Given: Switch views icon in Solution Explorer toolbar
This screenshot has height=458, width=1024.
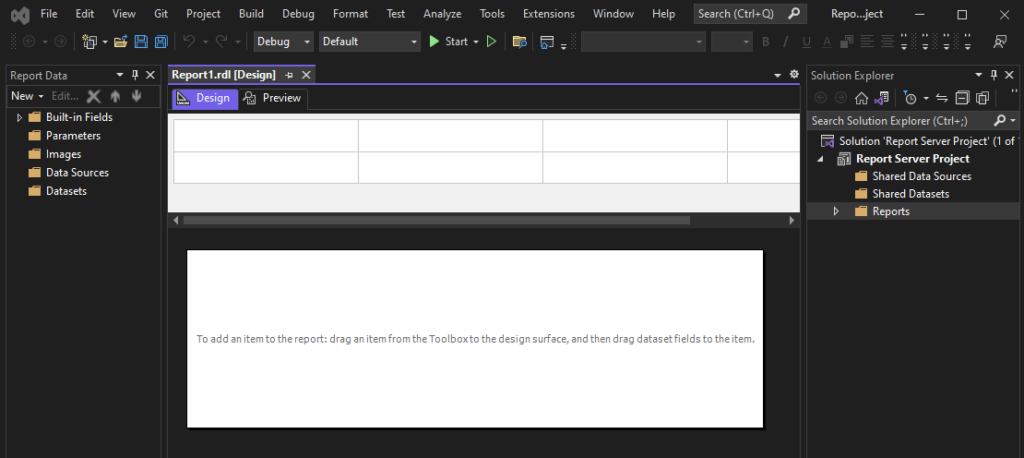Looking at the screenshot, I should [881, 98].
